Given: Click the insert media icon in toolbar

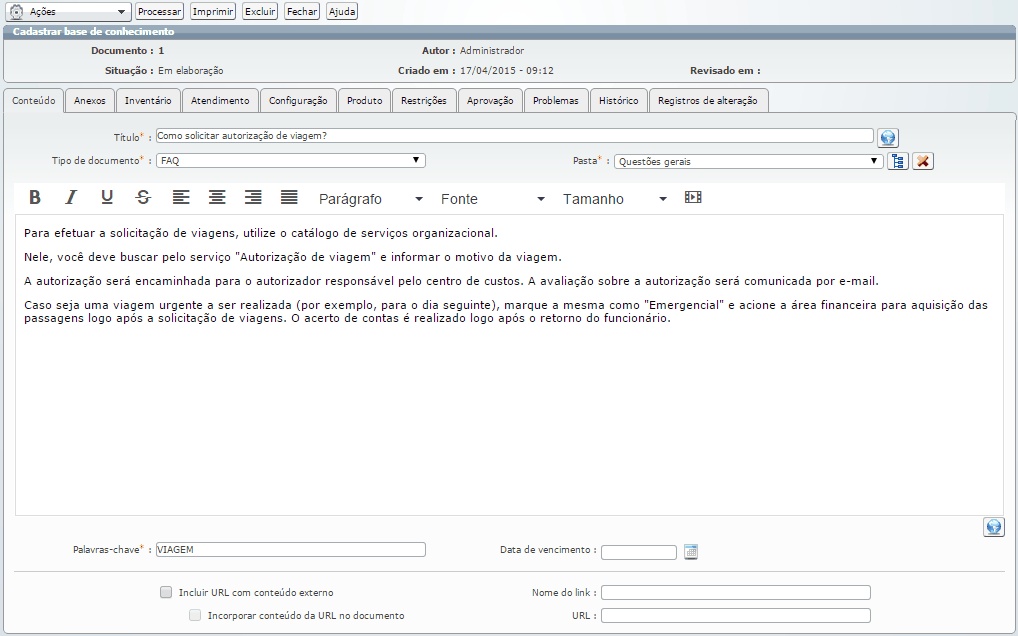Looking at the screenshot, I should [693, 197].
